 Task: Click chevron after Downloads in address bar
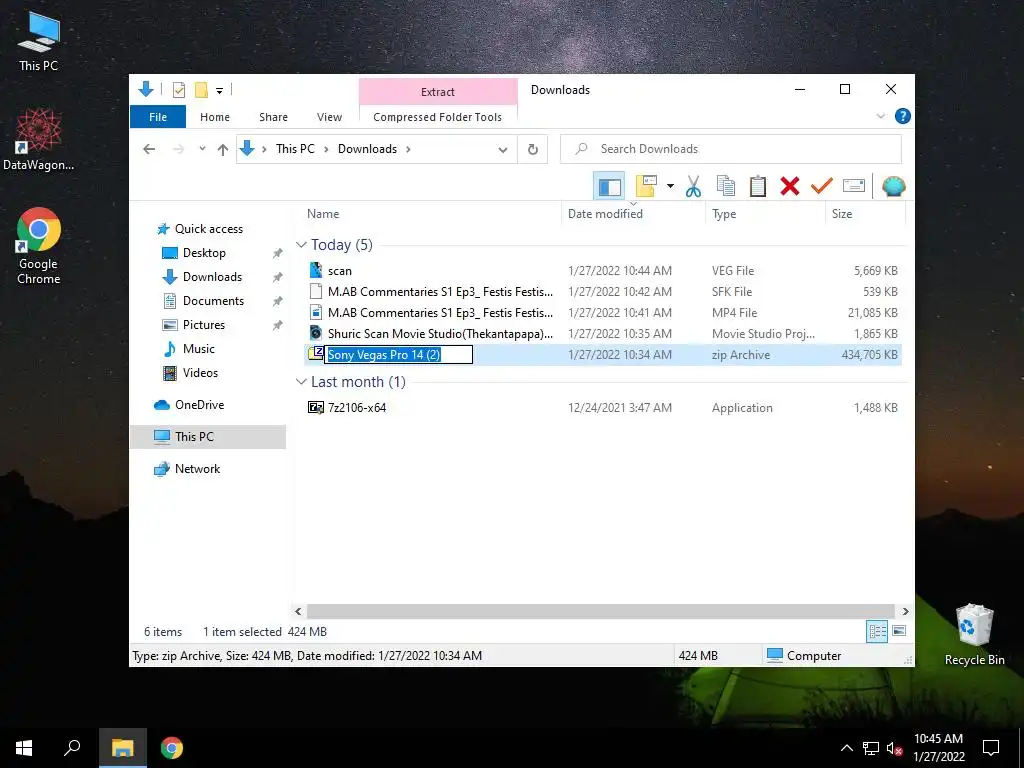[x=408, y=150]
